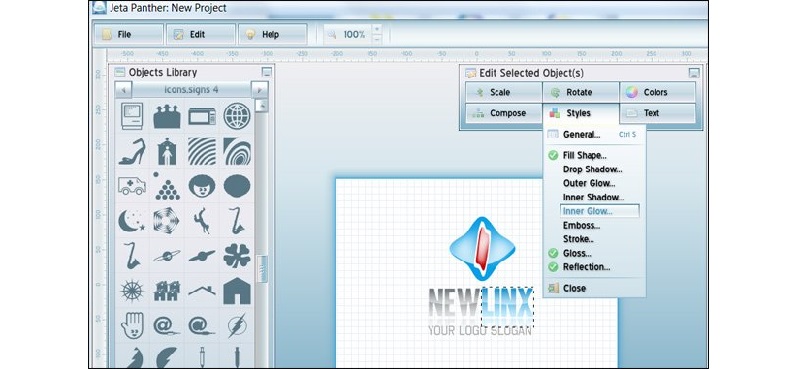Turn off the Reflection style

tap(553, 266)
